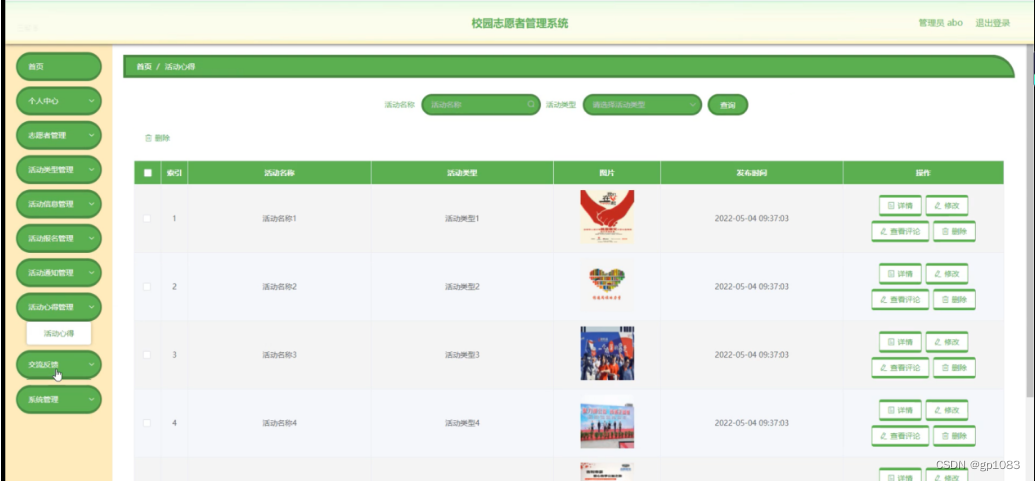
Task: Click 查看评论 button for 活动名称1
Action: 900,231
